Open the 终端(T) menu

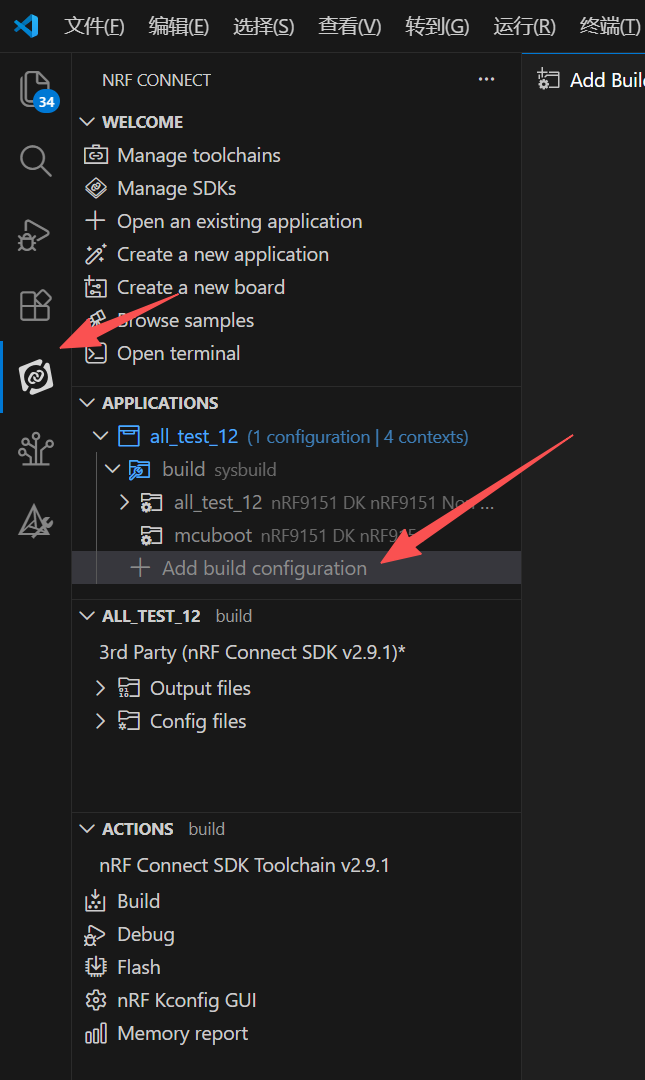[x=611, y=26]
